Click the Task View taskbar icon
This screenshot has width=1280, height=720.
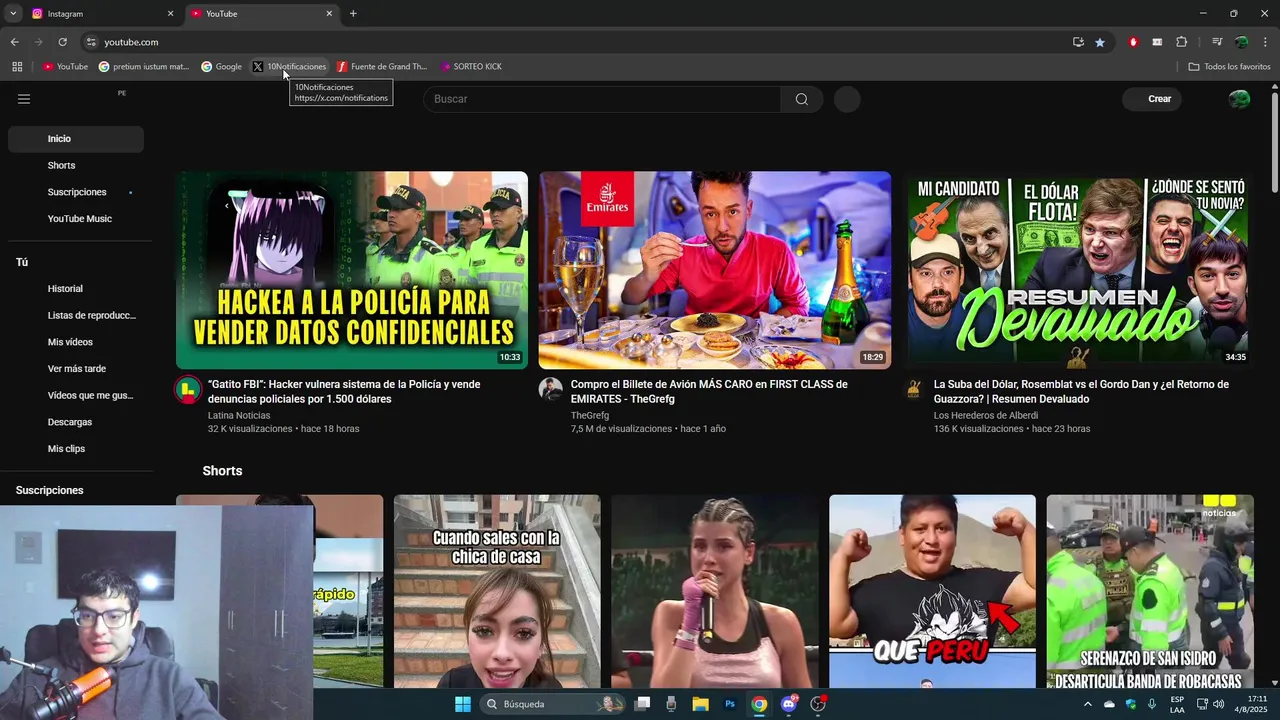[x=643, y=704]
